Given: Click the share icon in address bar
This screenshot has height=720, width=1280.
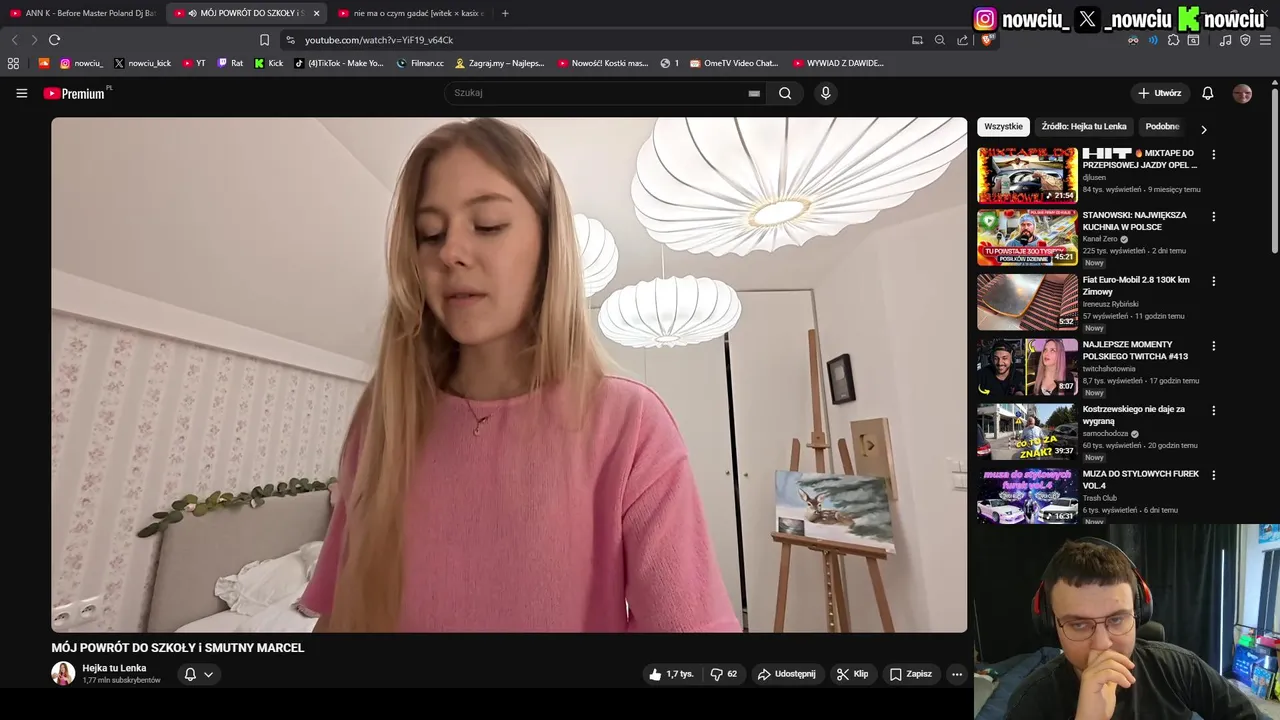Looking at the screenshot, I should point(962,40).
